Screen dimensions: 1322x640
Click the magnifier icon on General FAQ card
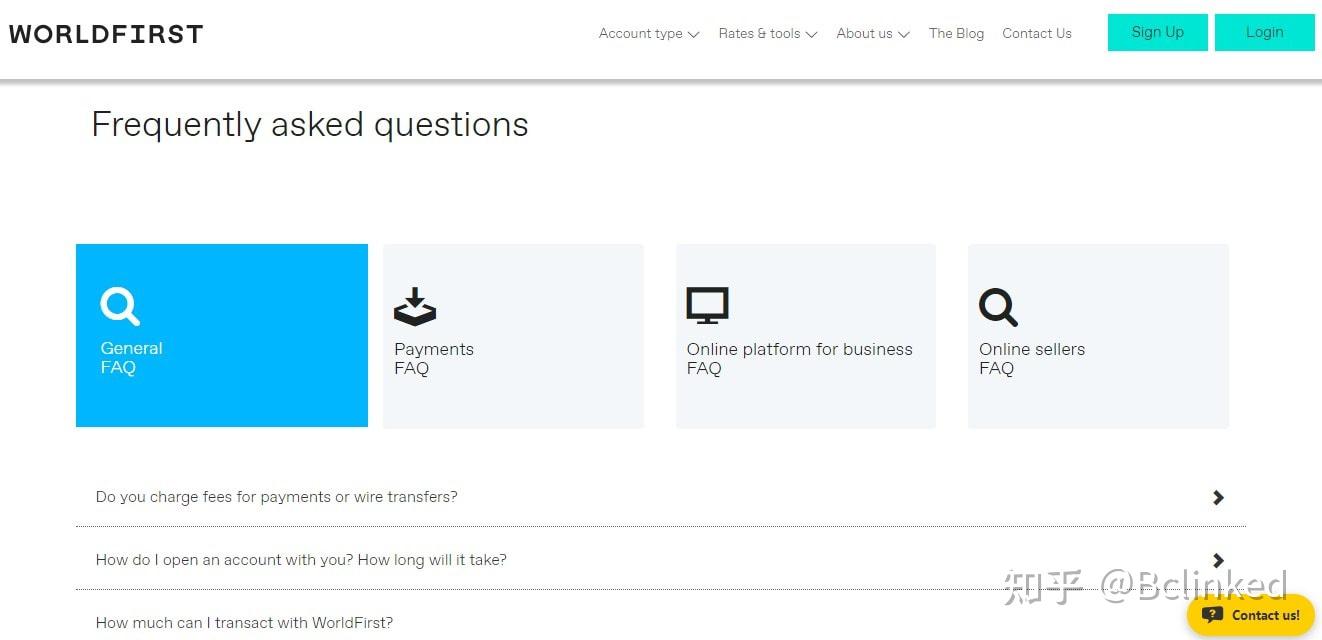click(x=120, y=306)
